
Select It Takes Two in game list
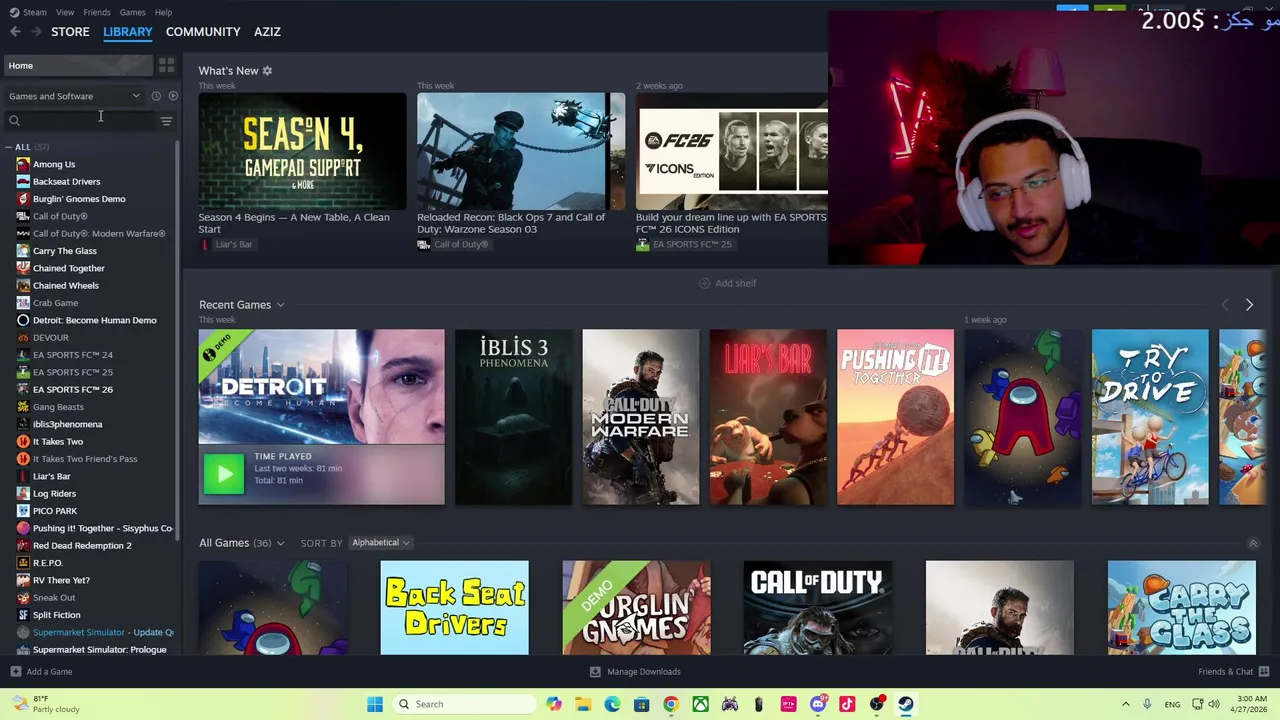[x=58, y=442]
